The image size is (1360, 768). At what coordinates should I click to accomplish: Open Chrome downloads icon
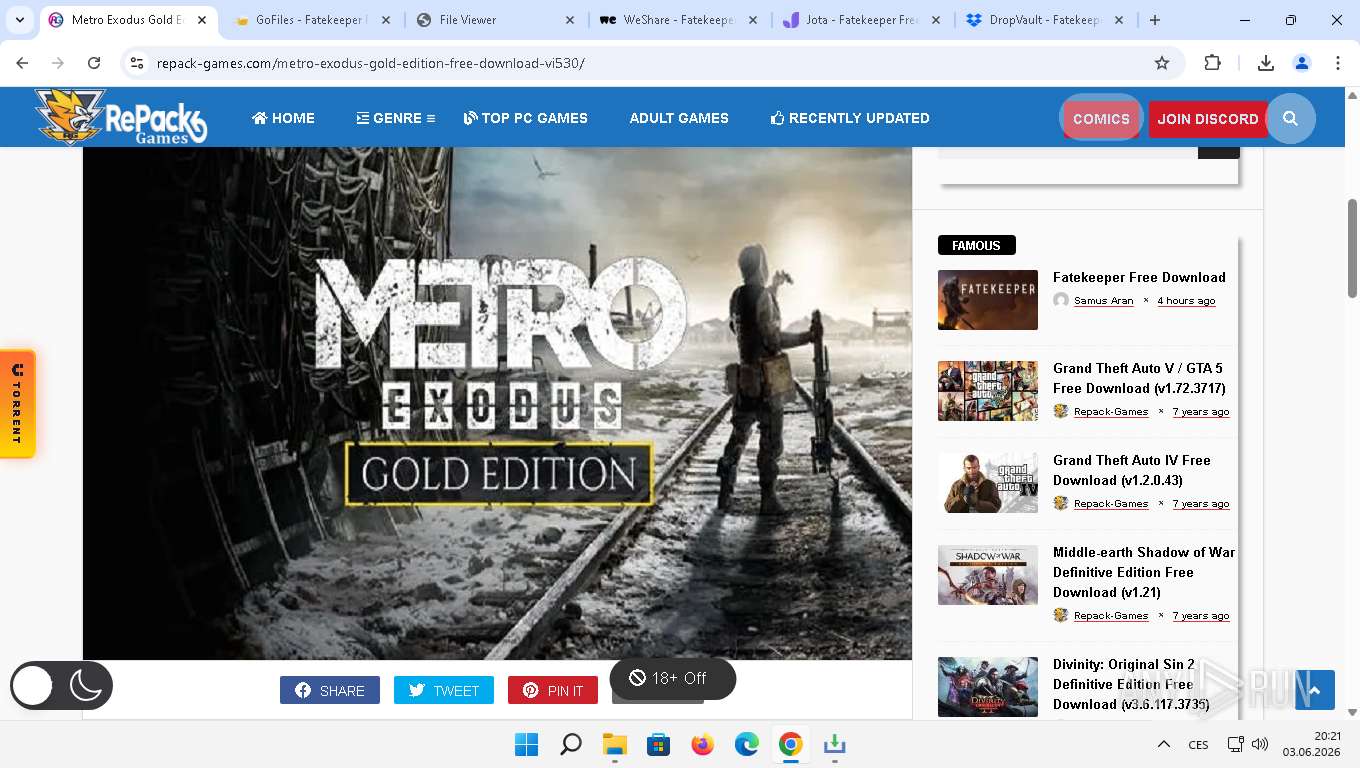coord(1266,63)
